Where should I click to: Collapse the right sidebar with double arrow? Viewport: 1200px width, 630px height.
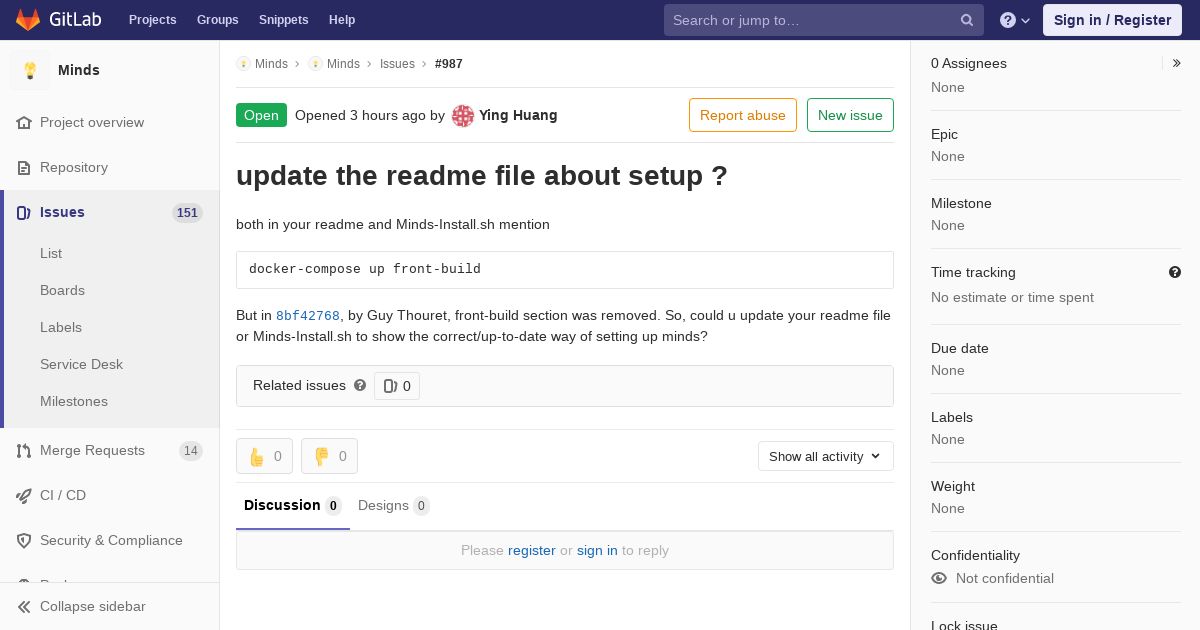1177,63
